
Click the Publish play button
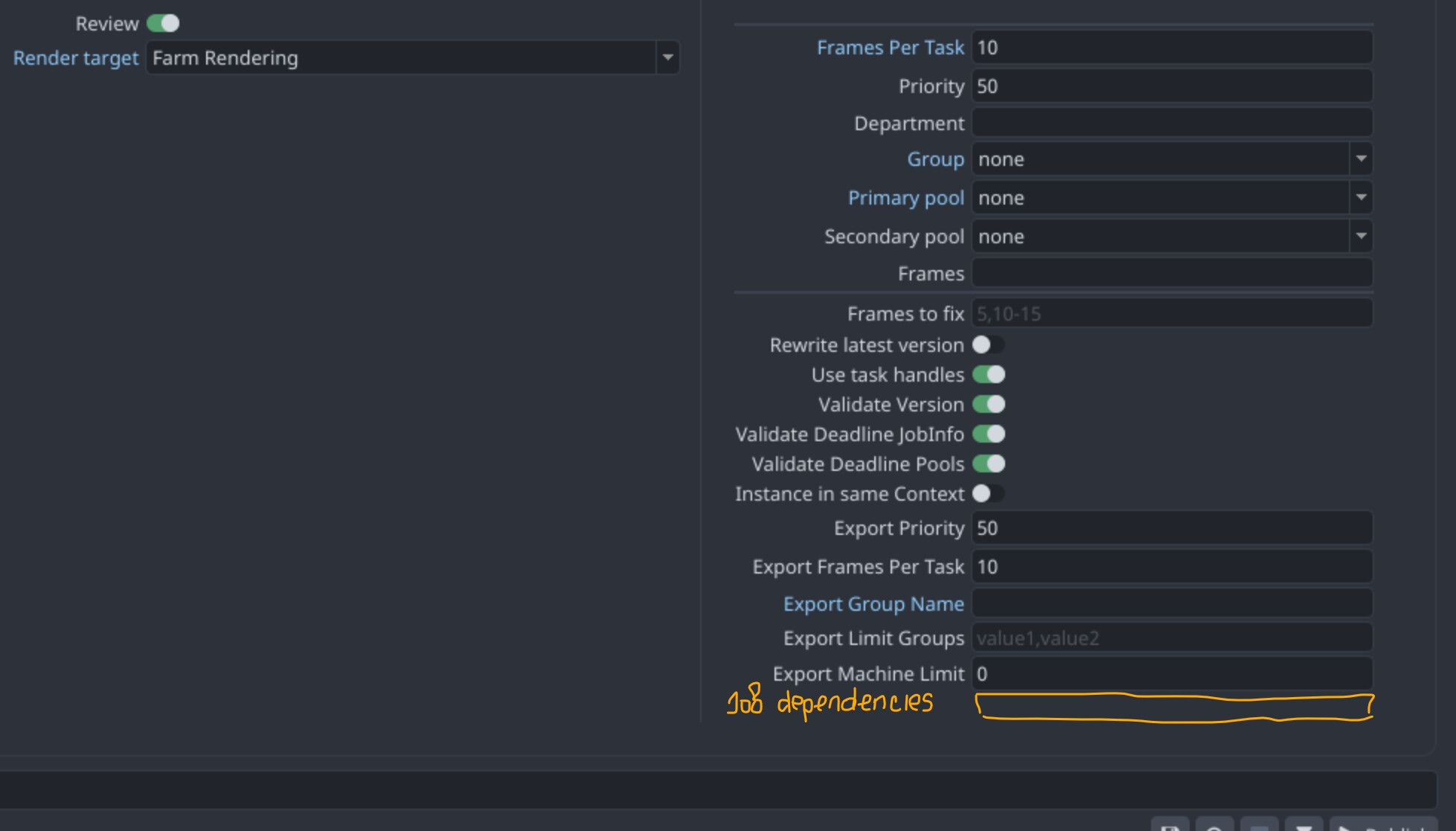click(1384, 824)
